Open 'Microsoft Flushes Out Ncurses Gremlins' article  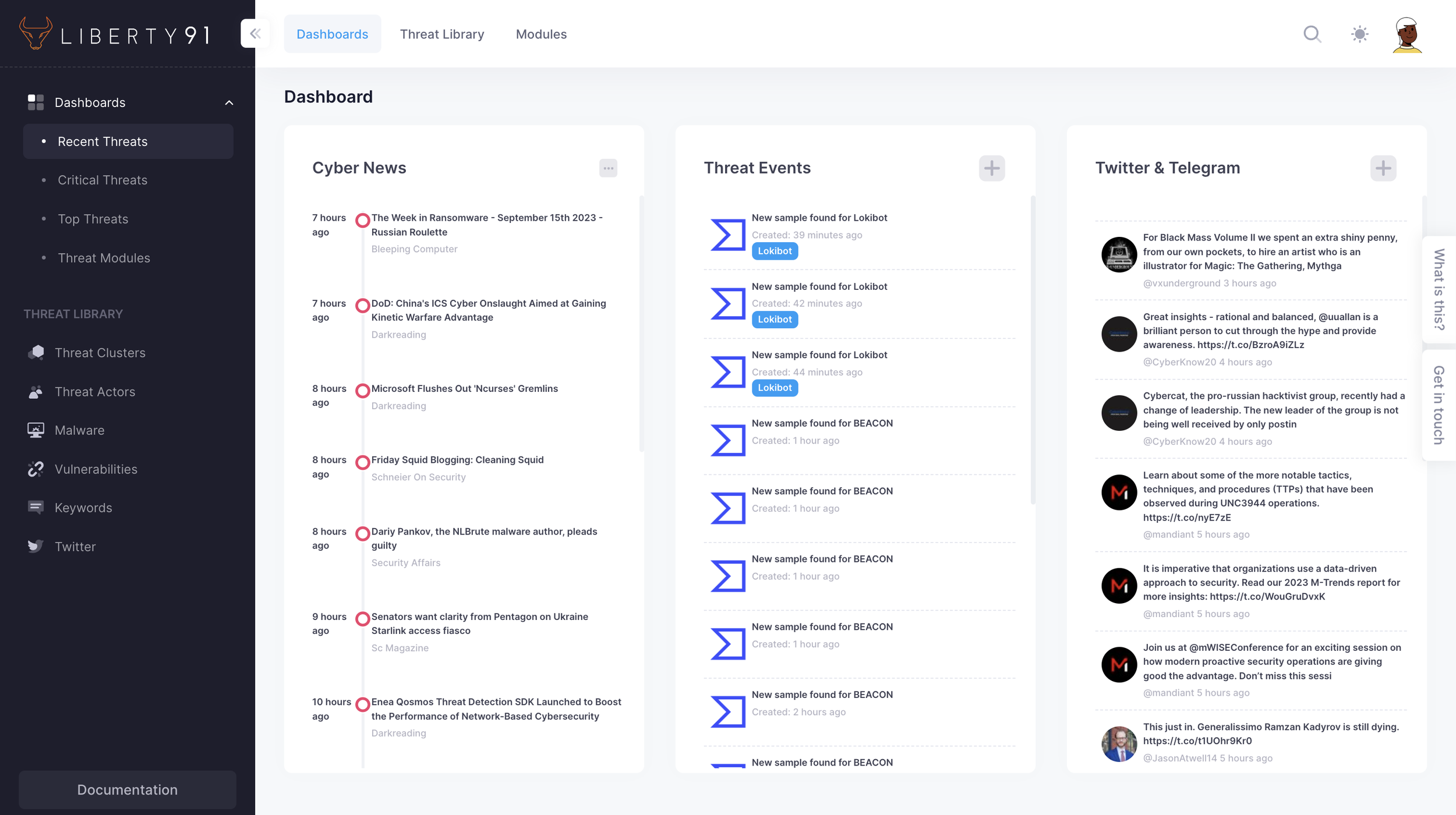click(464, 388)
